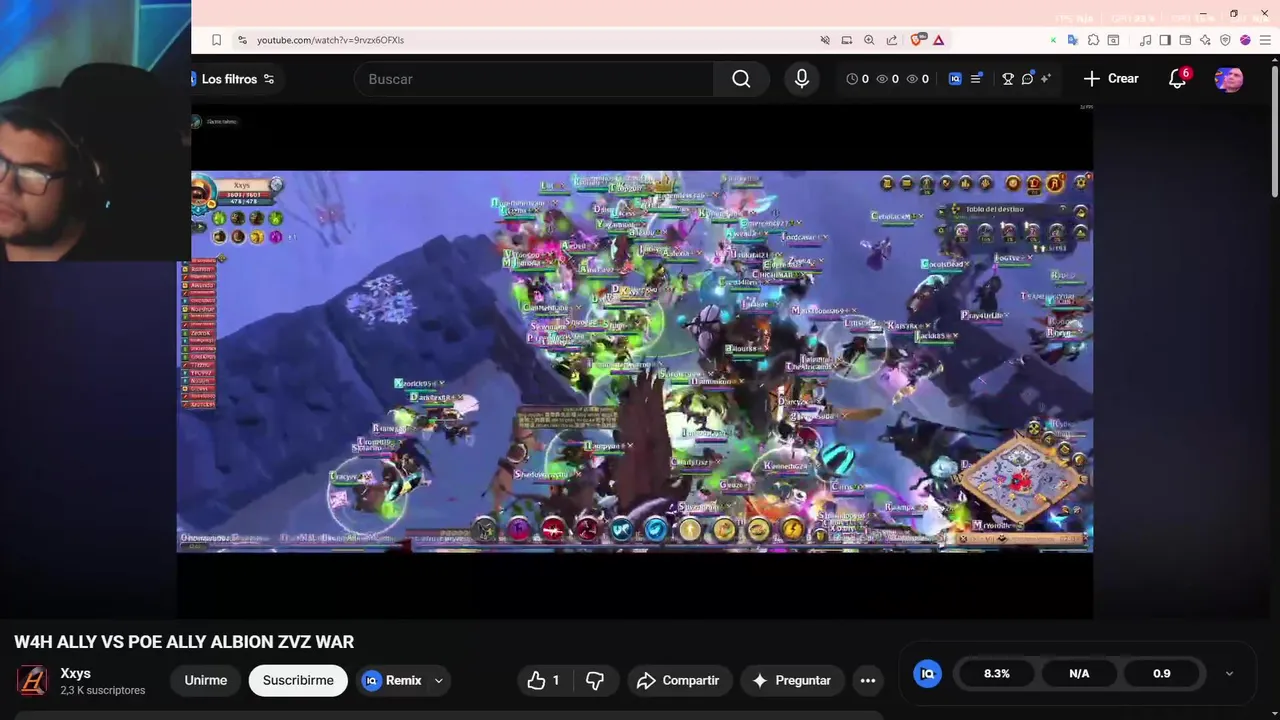1280x720 pixels.
Task: Click the 8.3% stat pill
Action: pos(996,673)
